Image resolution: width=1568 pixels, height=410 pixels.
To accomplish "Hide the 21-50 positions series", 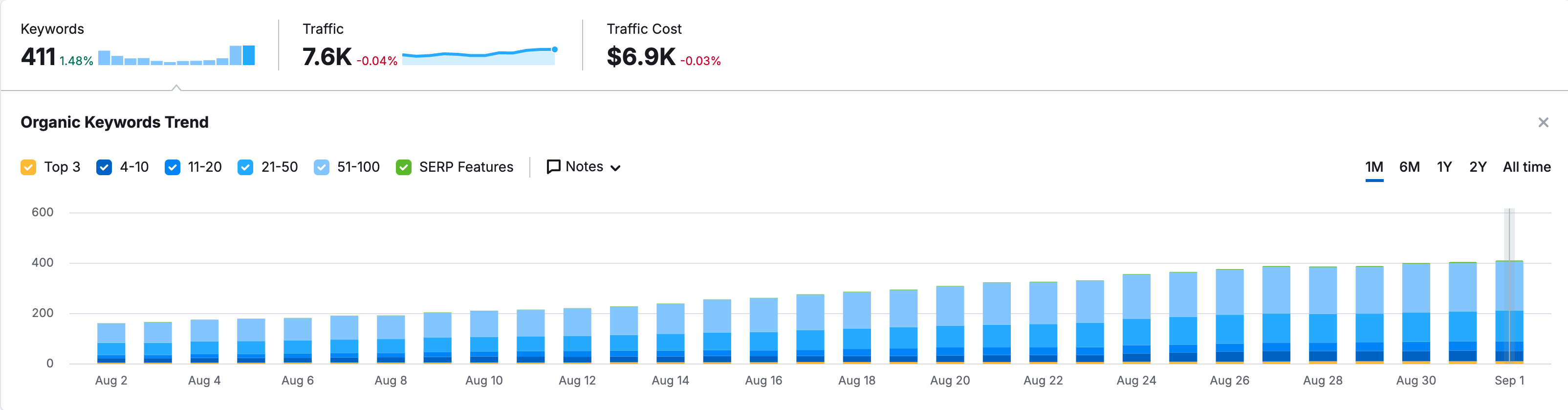I will point(245,167).
